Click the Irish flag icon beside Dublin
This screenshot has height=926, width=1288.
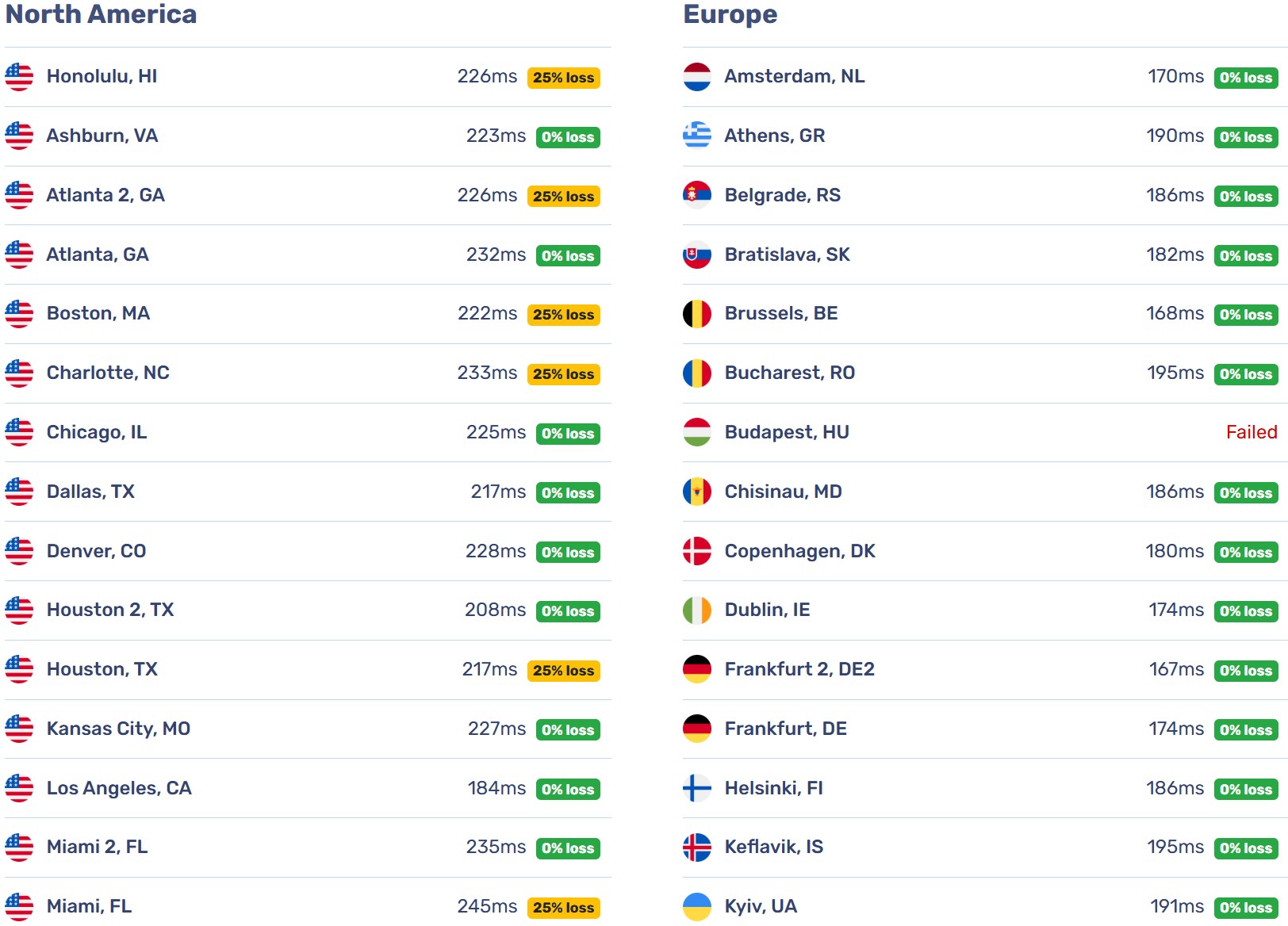697,610
